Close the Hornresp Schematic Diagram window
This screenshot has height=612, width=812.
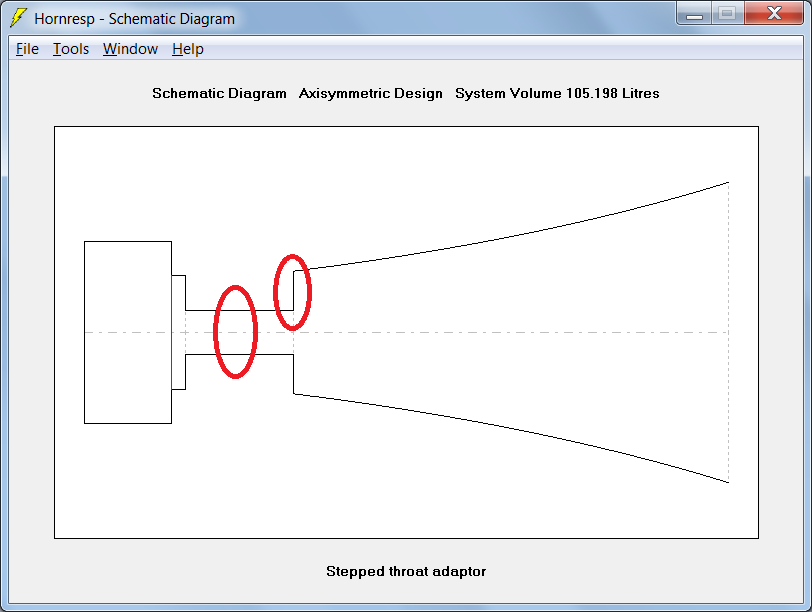[x=774, y=13]
